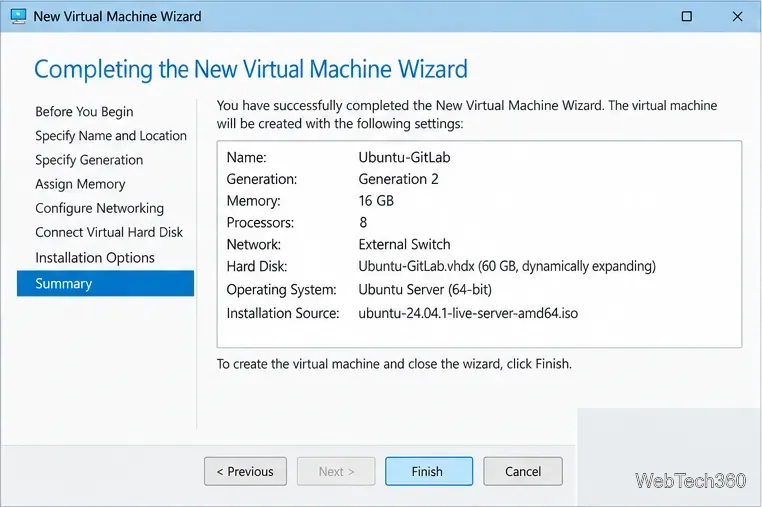Viewport: 762px width, 507px height.
Task: Click the wizard window title bar icon
Action: pos(18,16)
